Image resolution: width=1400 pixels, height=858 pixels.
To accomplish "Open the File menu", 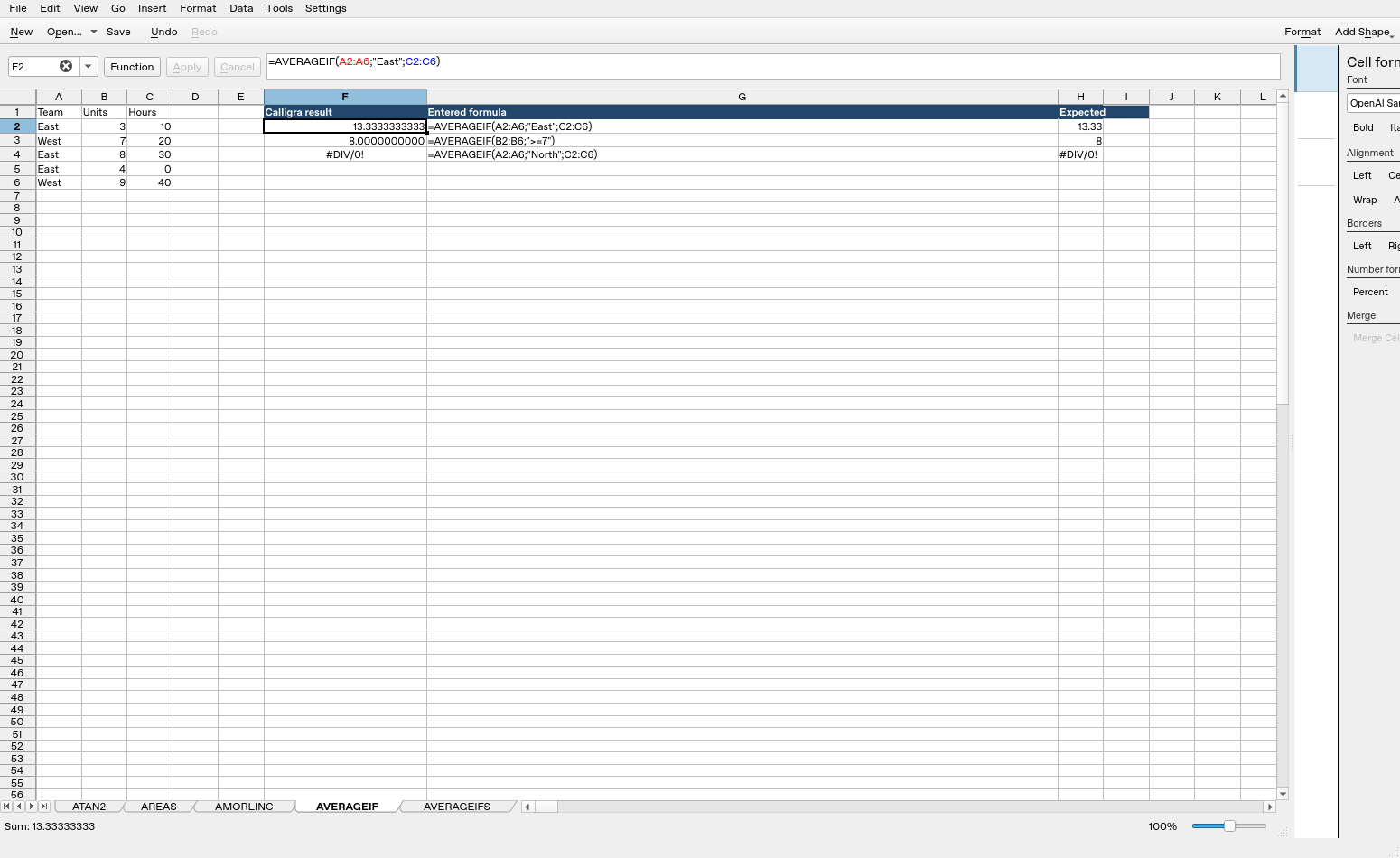I will pyautogui.click(x=17, y=8).
